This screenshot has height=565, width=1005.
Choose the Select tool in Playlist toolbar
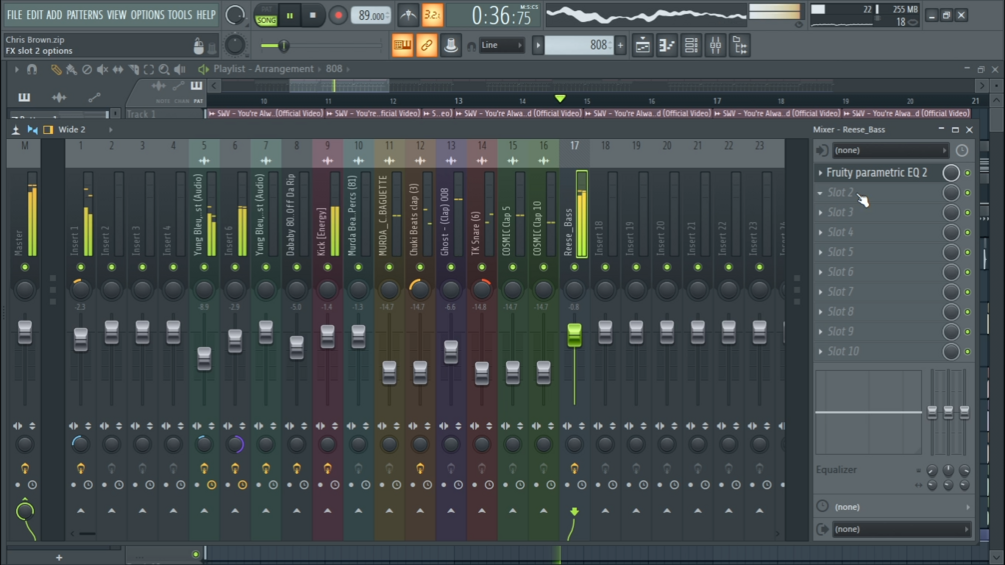pyautogui.click(x=149, y=69)
